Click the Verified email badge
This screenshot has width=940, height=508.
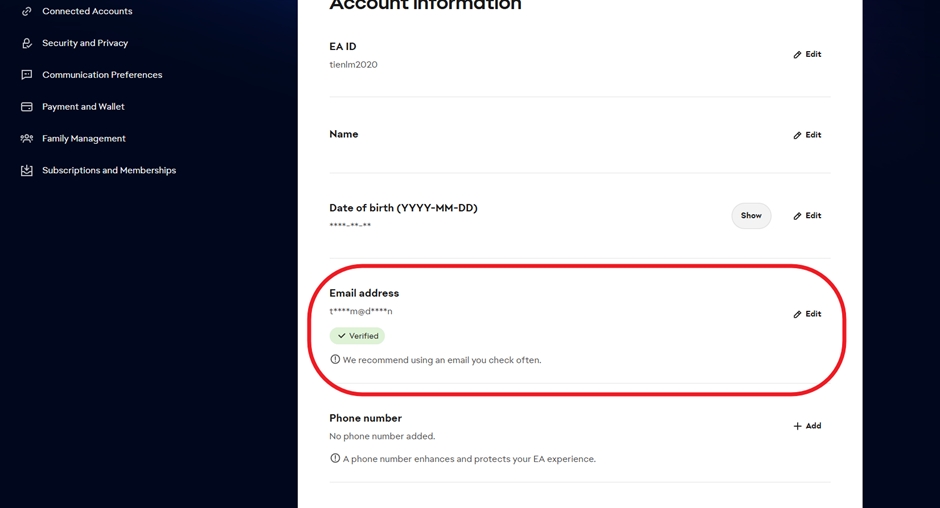(357, 336)
